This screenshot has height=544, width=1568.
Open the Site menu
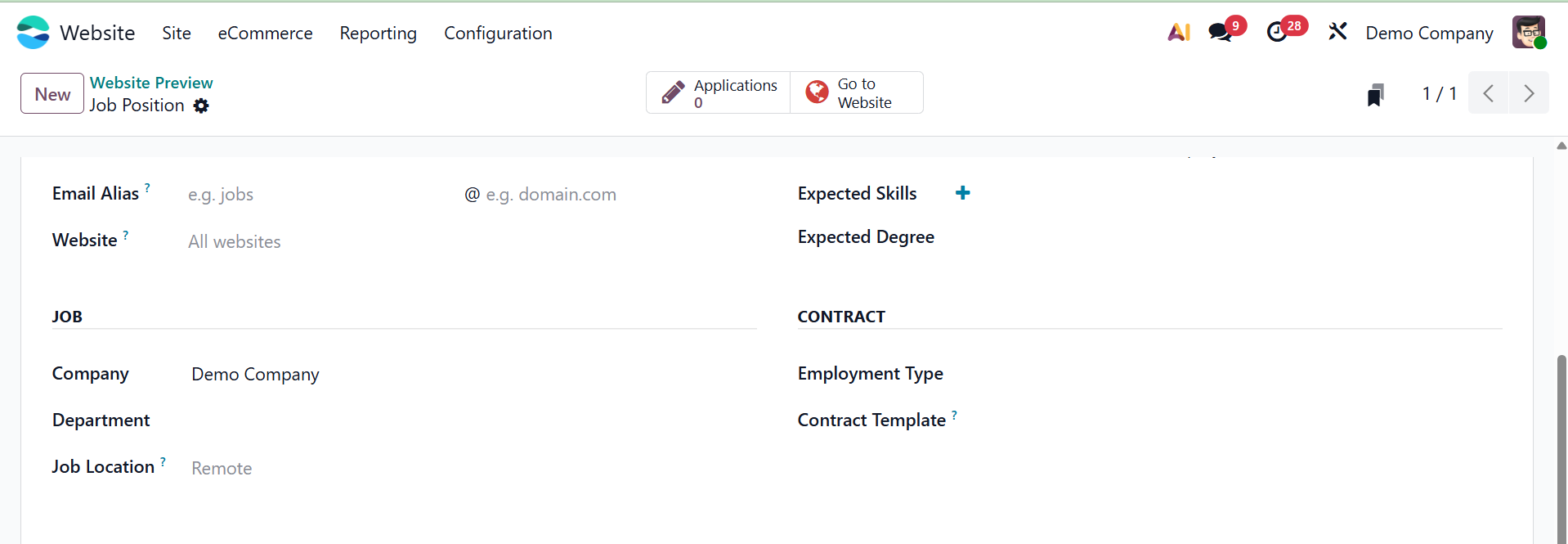(177, 33)
